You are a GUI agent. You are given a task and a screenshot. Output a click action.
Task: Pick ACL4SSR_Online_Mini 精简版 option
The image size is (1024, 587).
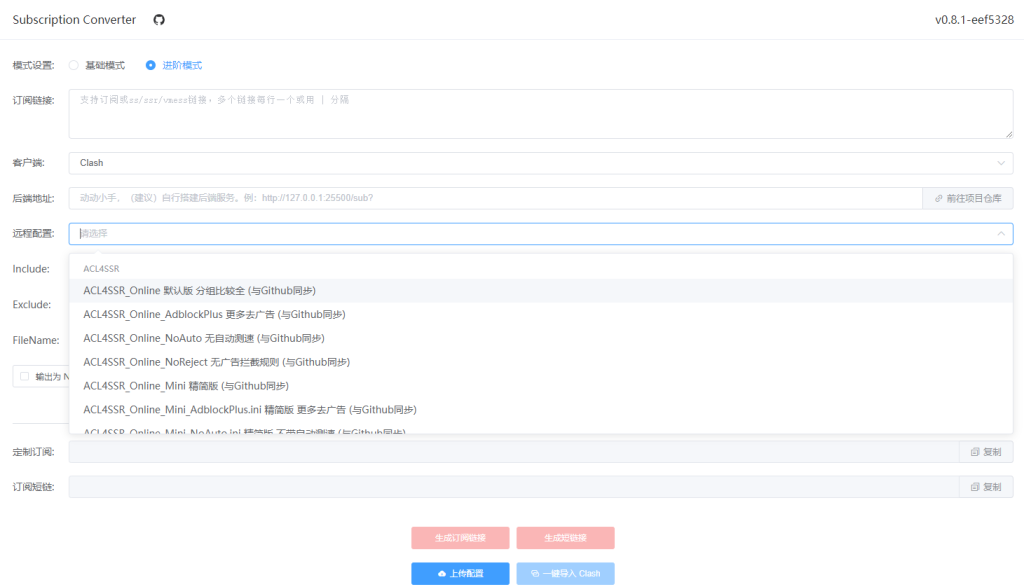coord(186,386)
